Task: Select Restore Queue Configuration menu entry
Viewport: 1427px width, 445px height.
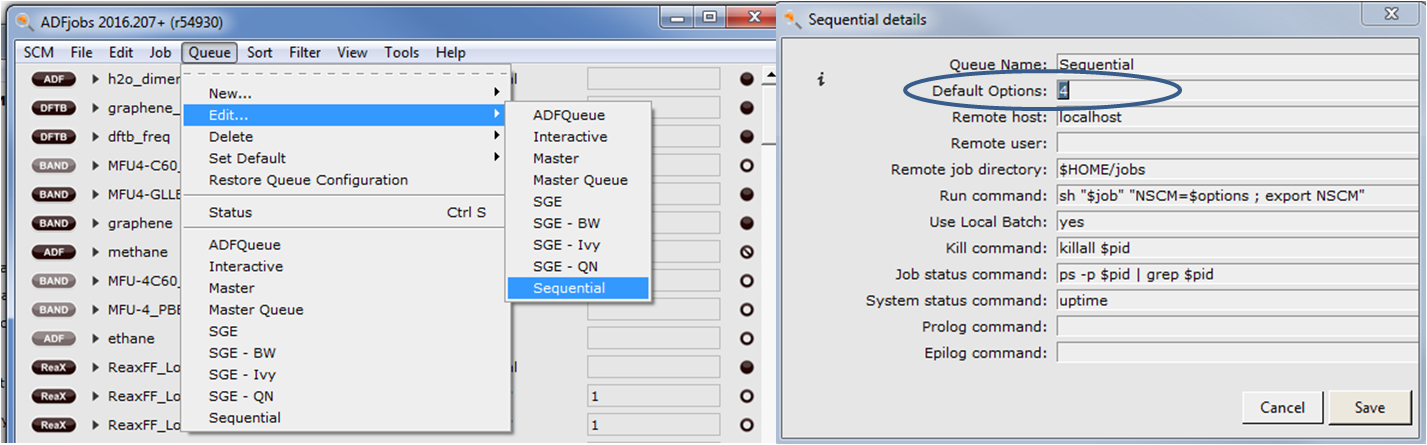Action: pyautogui.click(x=308, y=180)
